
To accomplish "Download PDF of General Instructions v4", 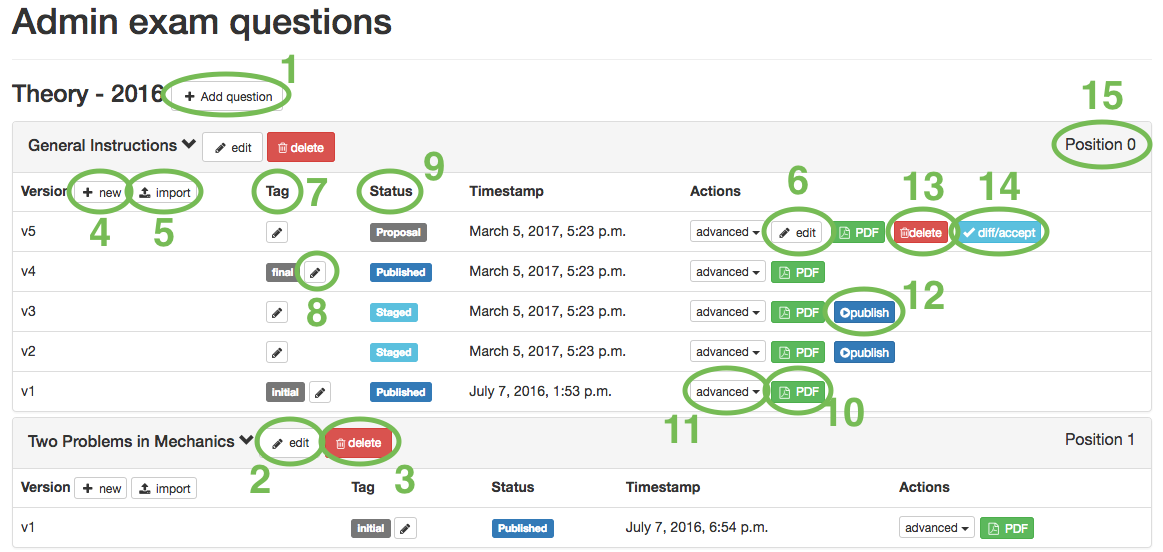I will tap(798, 272).
